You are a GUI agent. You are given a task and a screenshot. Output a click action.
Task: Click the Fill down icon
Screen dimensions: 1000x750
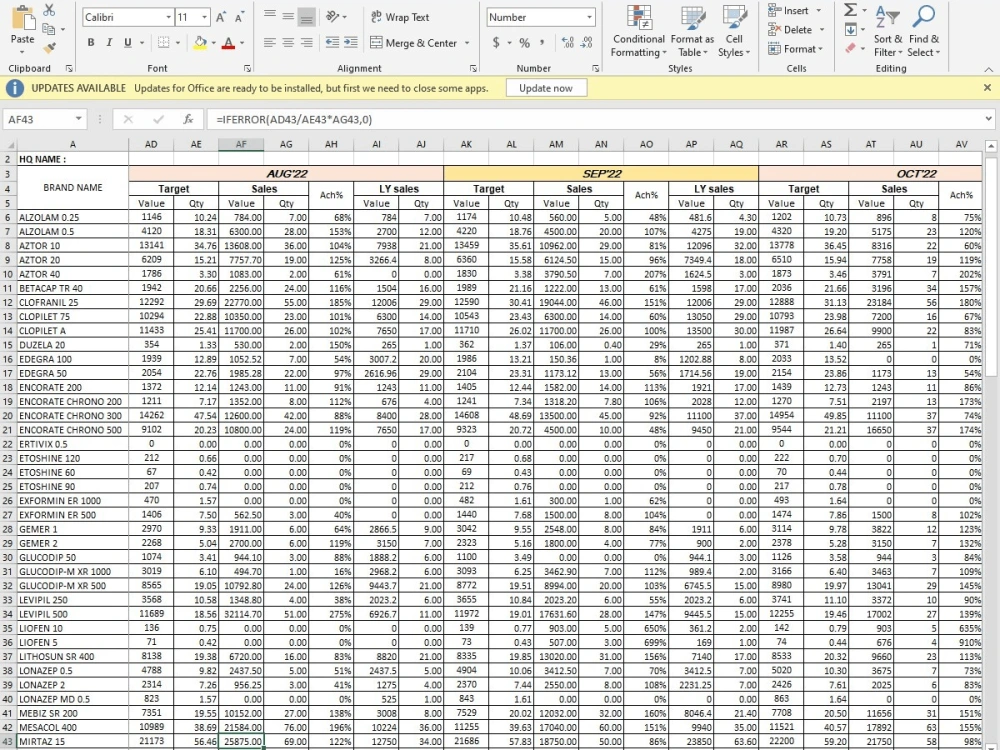coord(850,29)
